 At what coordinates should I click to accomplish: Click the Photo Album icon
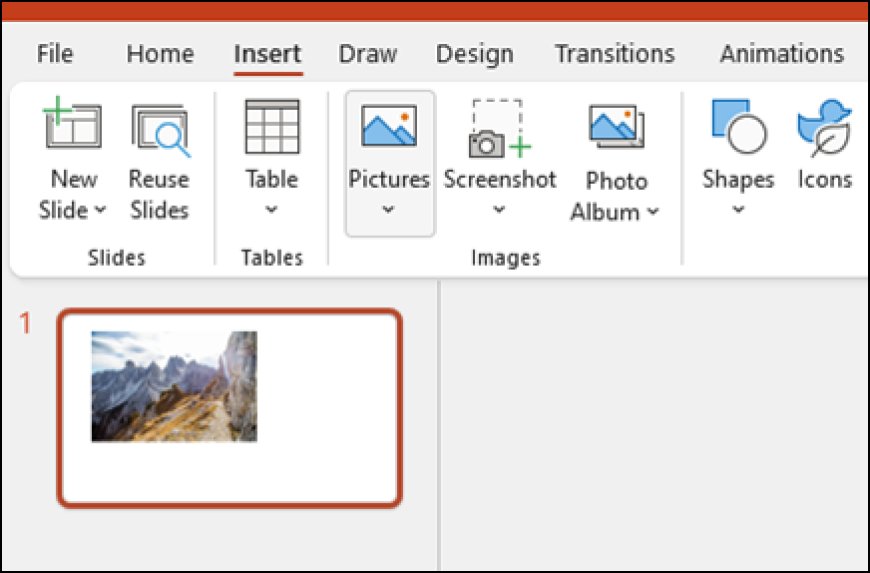[616, 127]
